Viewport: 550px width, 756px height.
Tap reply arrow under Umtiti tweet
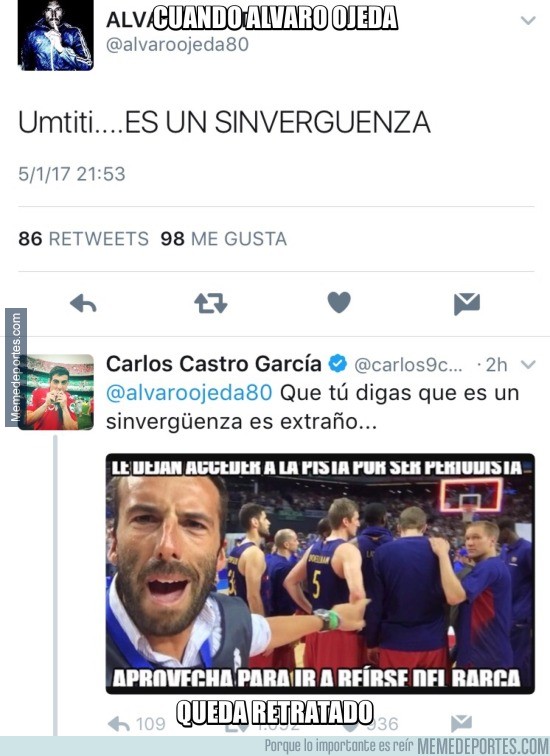pyautogui.click(x=83, y=304)
